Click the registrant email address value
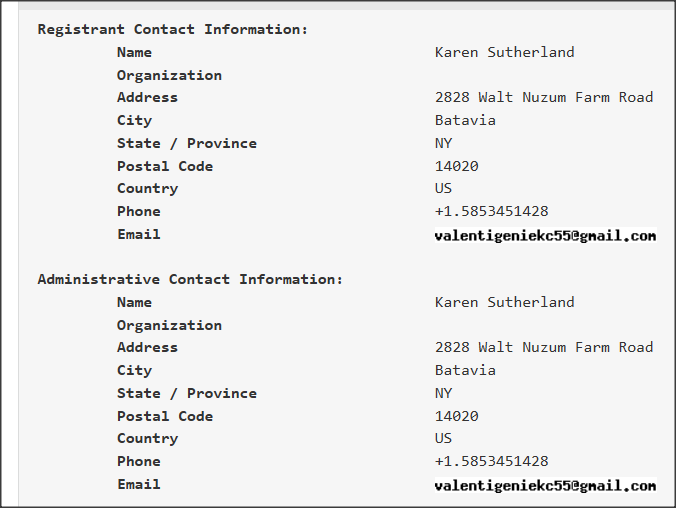 point(545,236)
